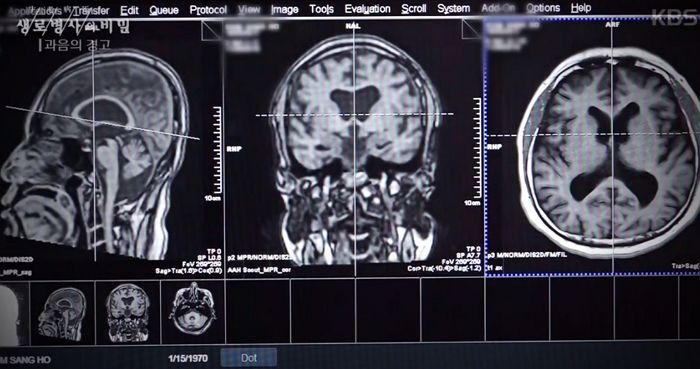Viewport: 700px width, 369px height.
Task: Open the Tools menu
Action: (x=321, y=9)
